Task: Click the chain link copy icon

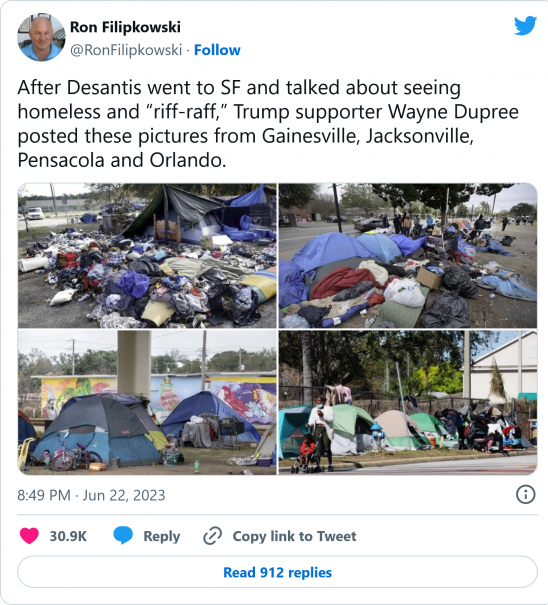Action: (212, 536)
